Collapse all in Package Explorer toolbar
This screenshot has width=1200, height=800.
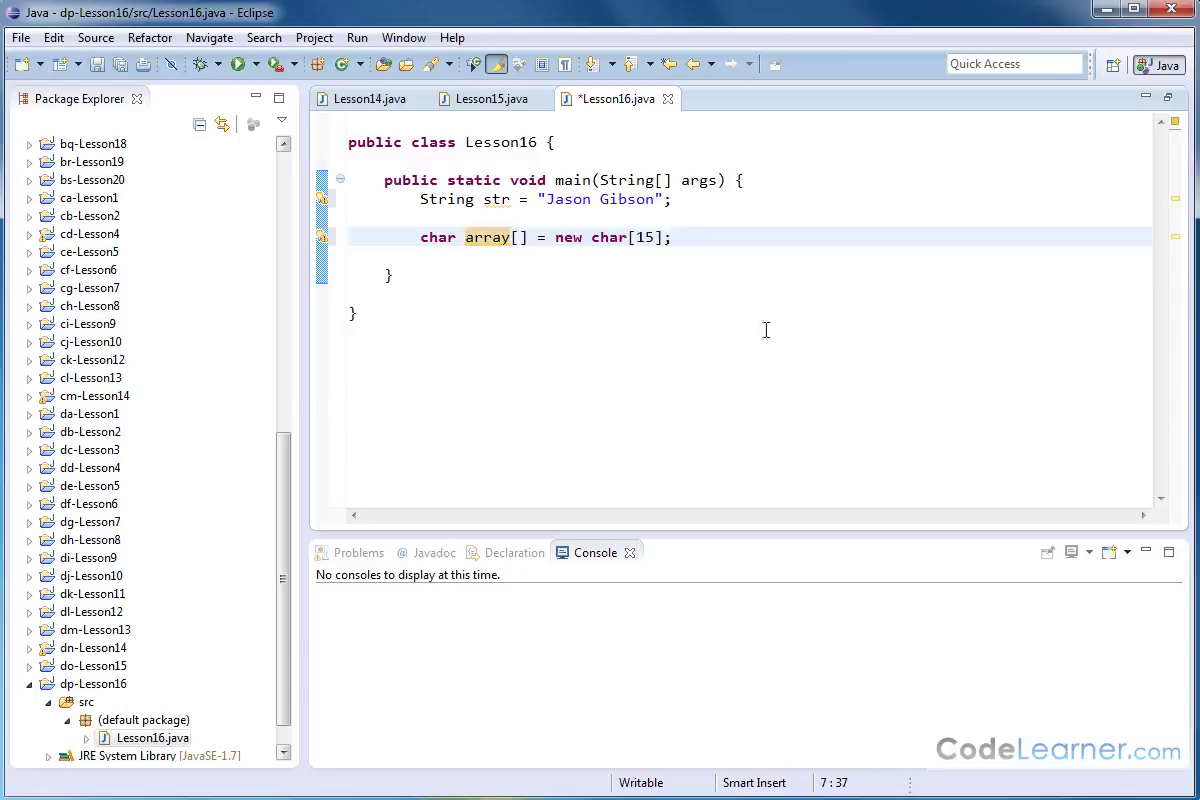pos(199,124)
